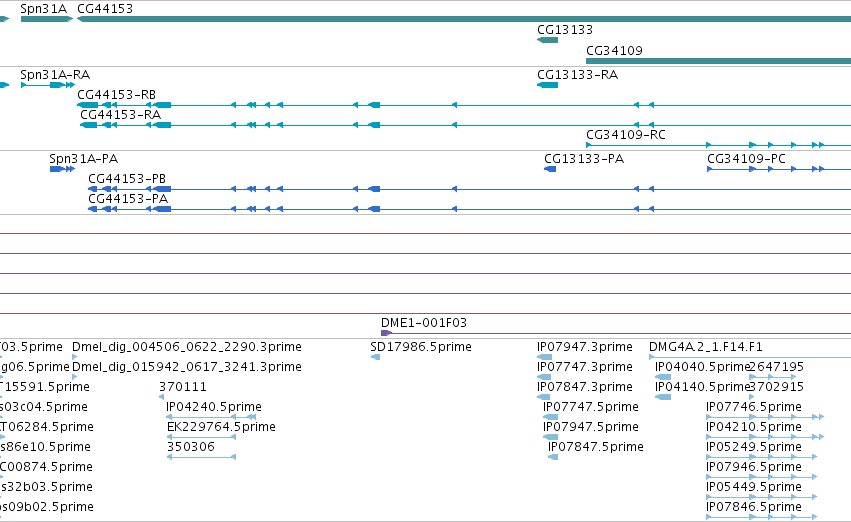This screenshot has width=851, height=522.
Task: Click the IP07747.5prime EST label
Action: pyautogui.click(x=591, y=407)
